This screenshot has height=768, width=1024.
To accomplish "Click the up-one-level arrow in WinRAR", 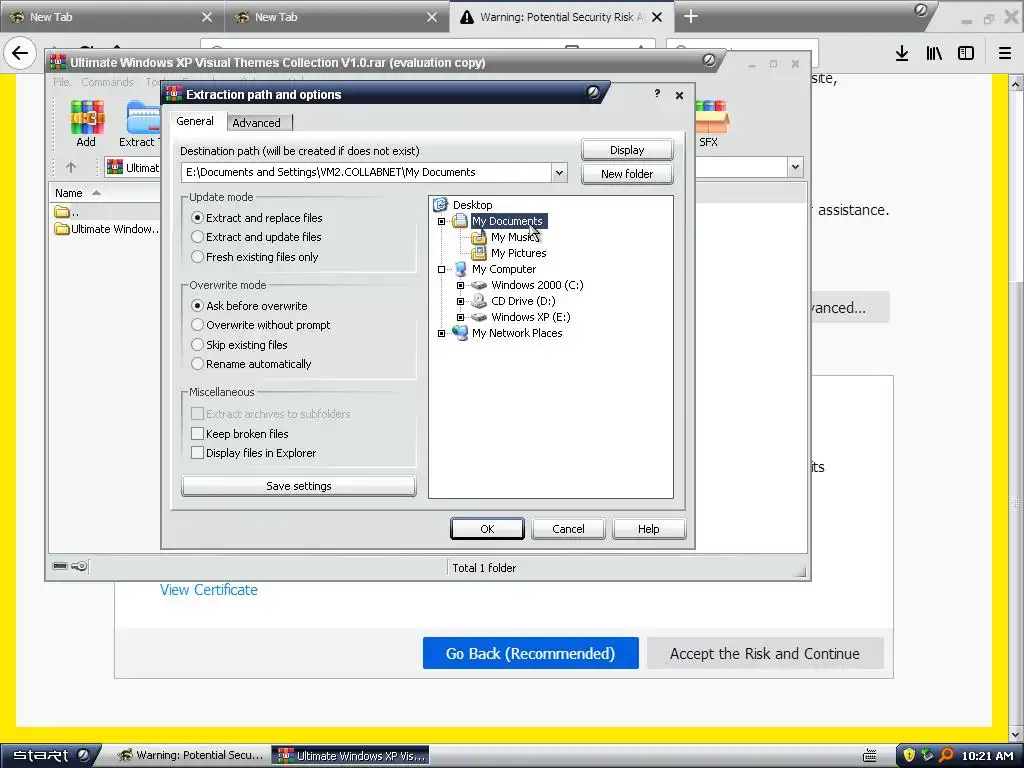I will [71, 167].
